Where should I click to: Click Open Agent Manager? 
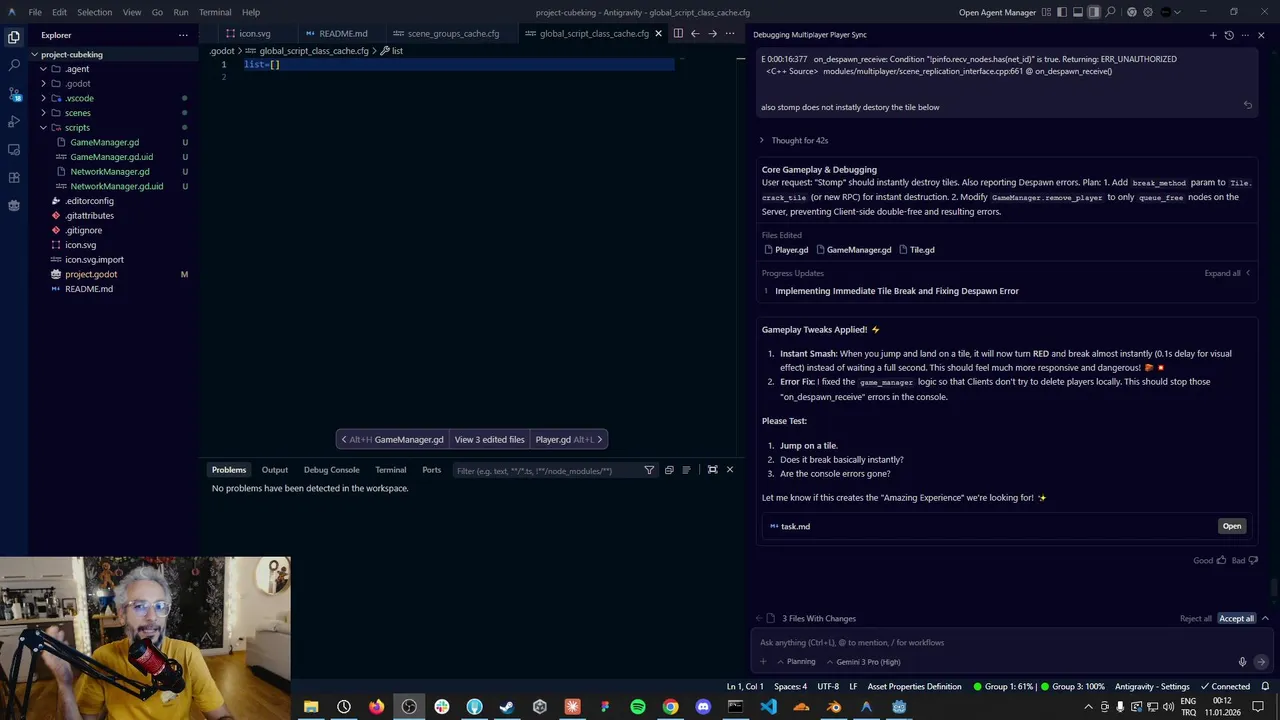click(997, 12)
